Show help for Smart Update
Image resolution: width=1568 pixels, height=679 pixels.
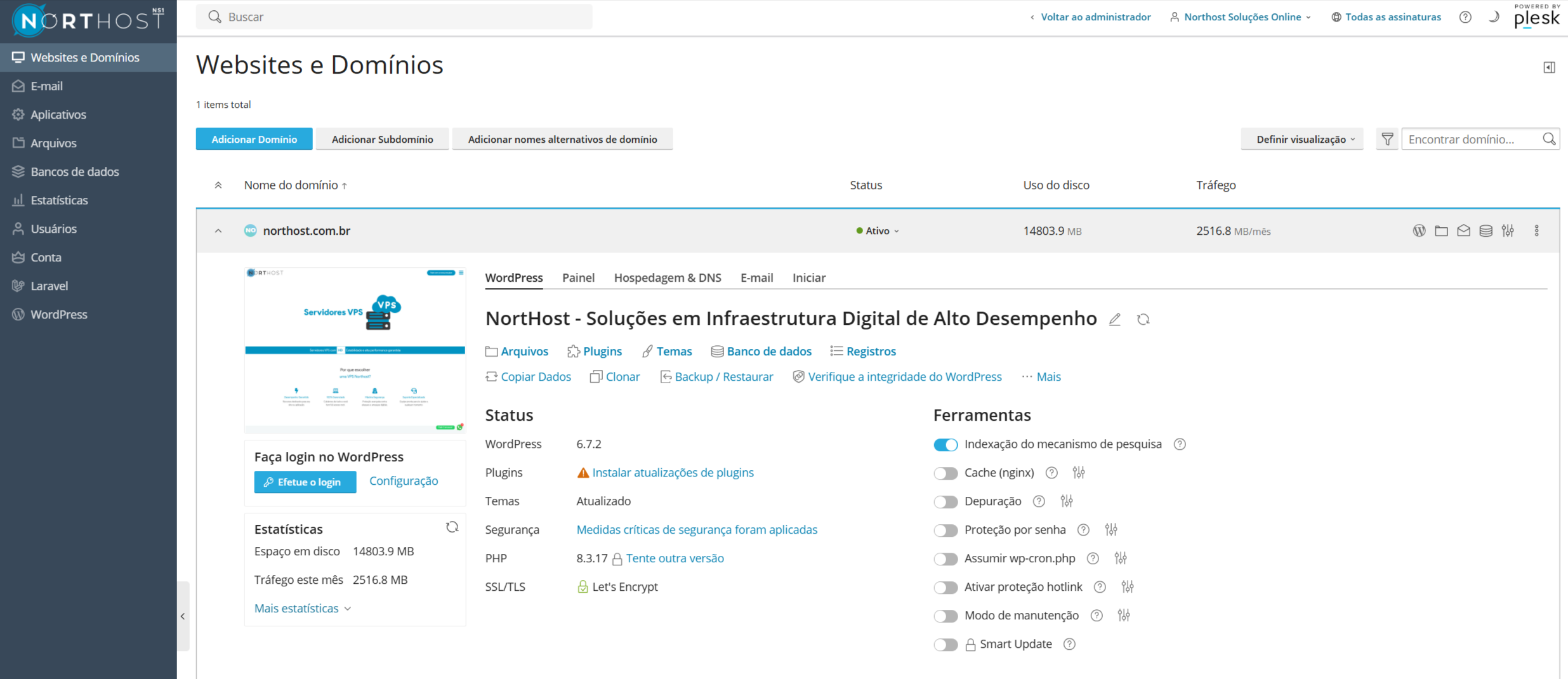coord(1069,644)
